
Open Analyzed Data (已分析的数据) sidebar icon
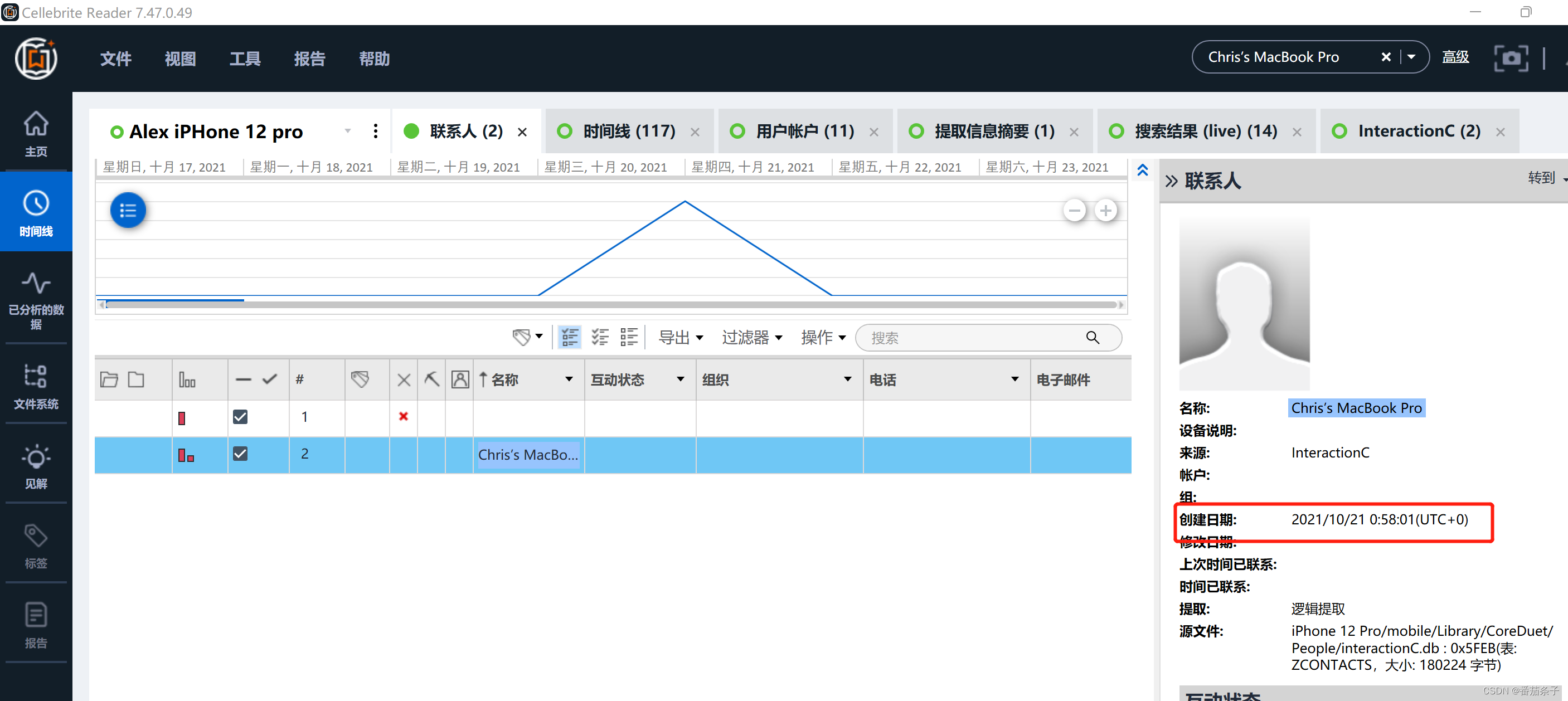(36, 300)
